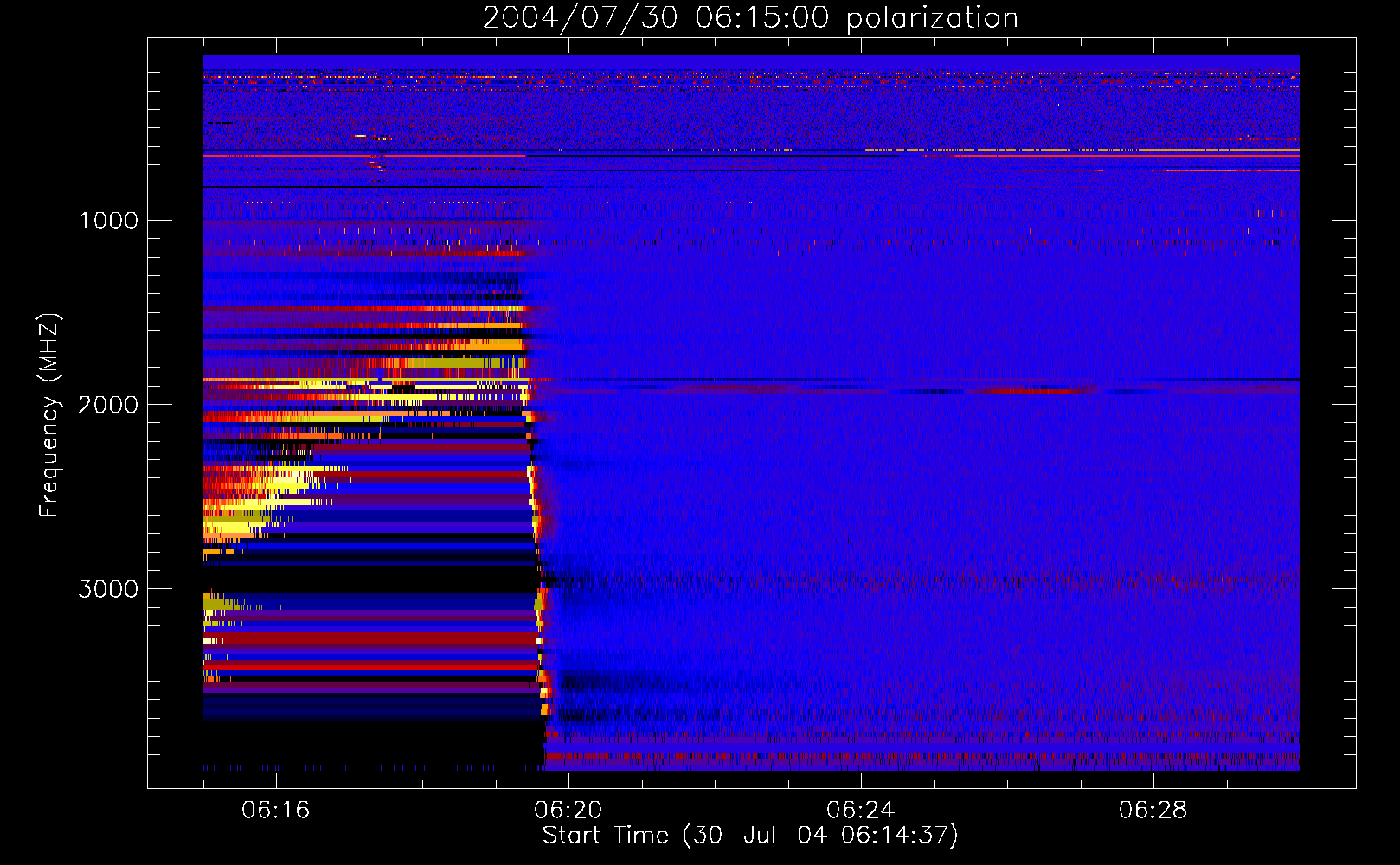Click the 06:20 time tick label
Image resolution: width=1400 pixels, height=865 pixels.
tap(568, 811)
